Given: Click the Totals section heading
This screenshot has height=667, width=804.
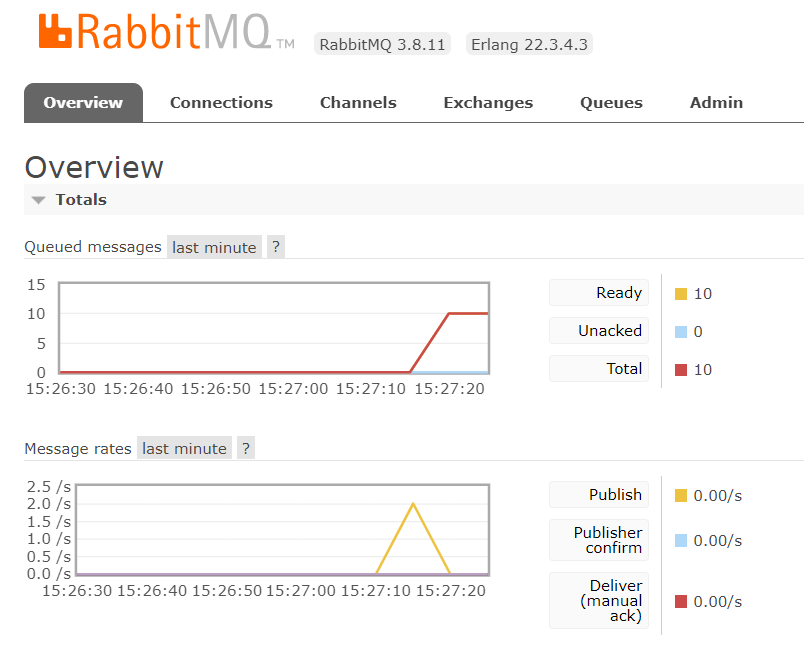Looking at the screenshot, I should (x=81, y=199).
